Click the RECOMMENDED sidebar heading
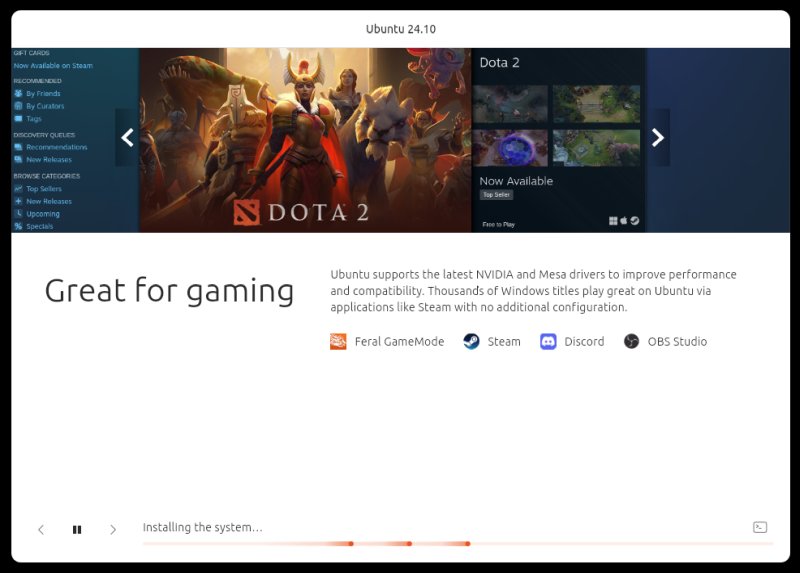 coord(38,81)
